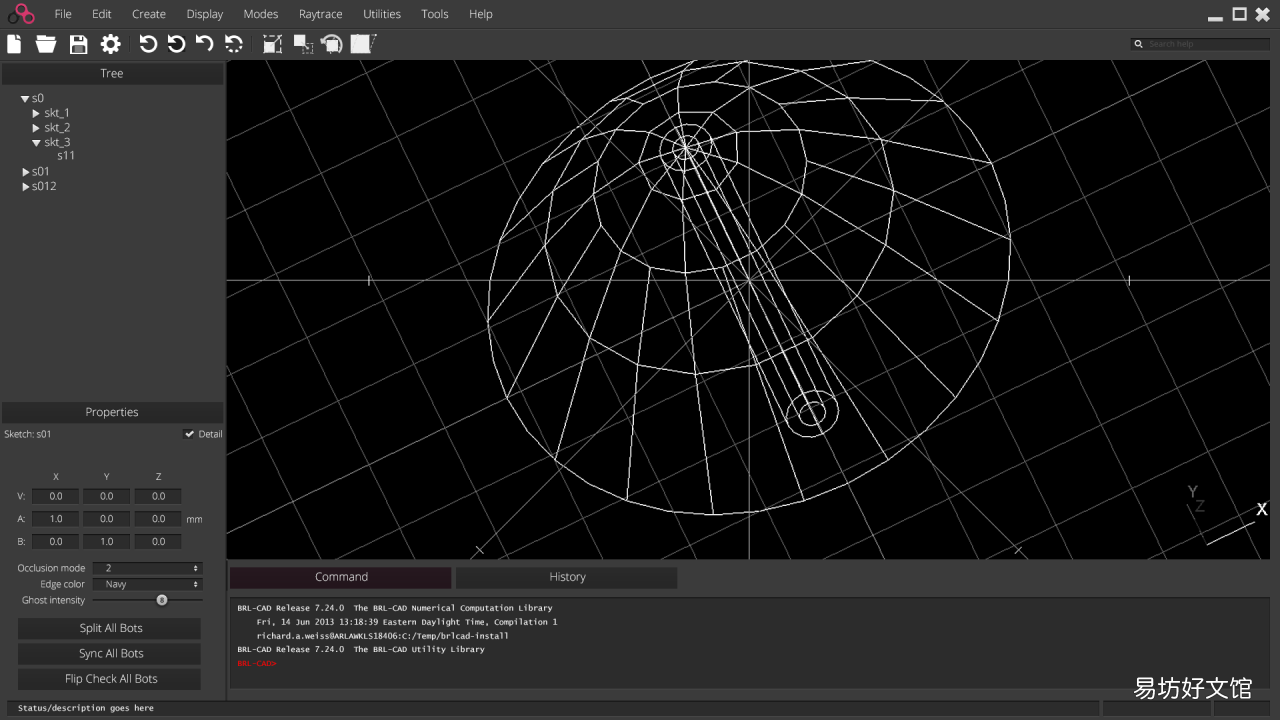The image size is (1280, 720).
Task: Click the thin counter-clockwise rotate arrow icon
Action: tap(148, 44)
